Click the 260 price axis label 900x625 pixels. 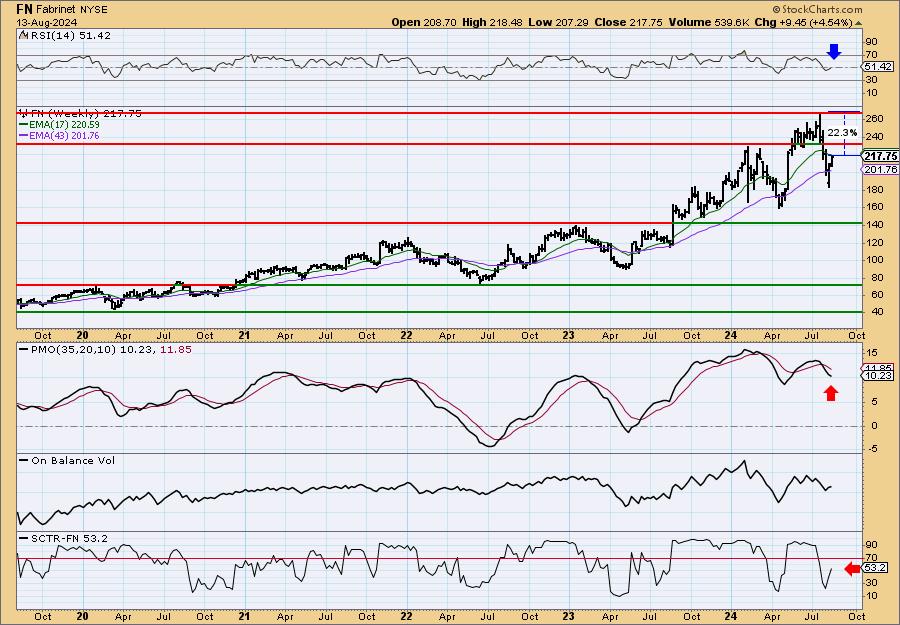click(875, 119)
